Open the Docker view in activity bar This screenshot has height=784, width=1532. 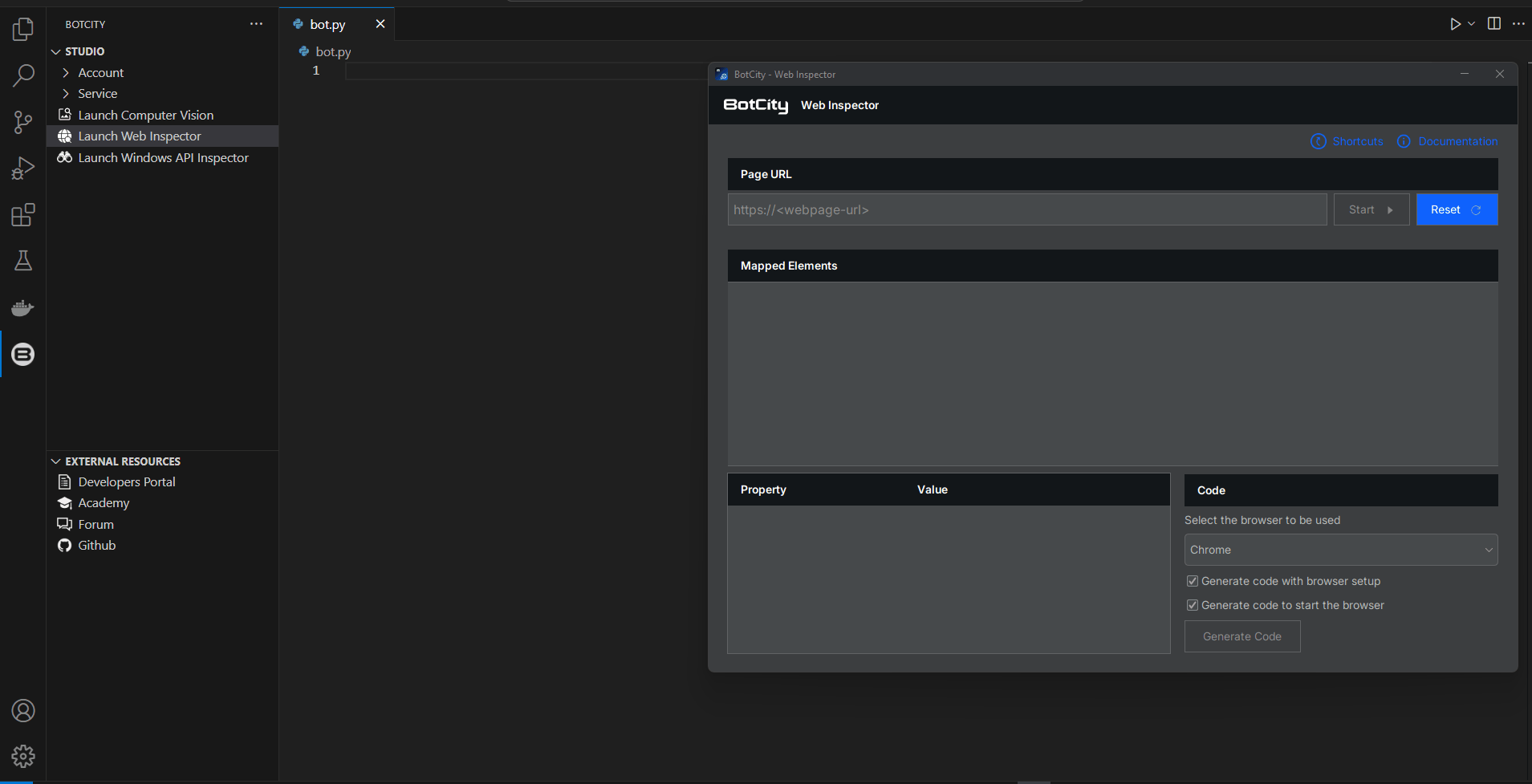pos(23,307)
